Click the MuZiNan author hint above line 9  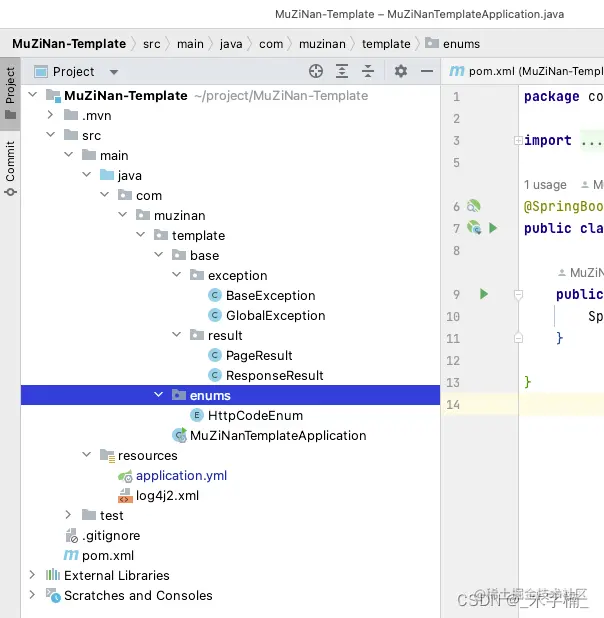(x=581, y=272)
